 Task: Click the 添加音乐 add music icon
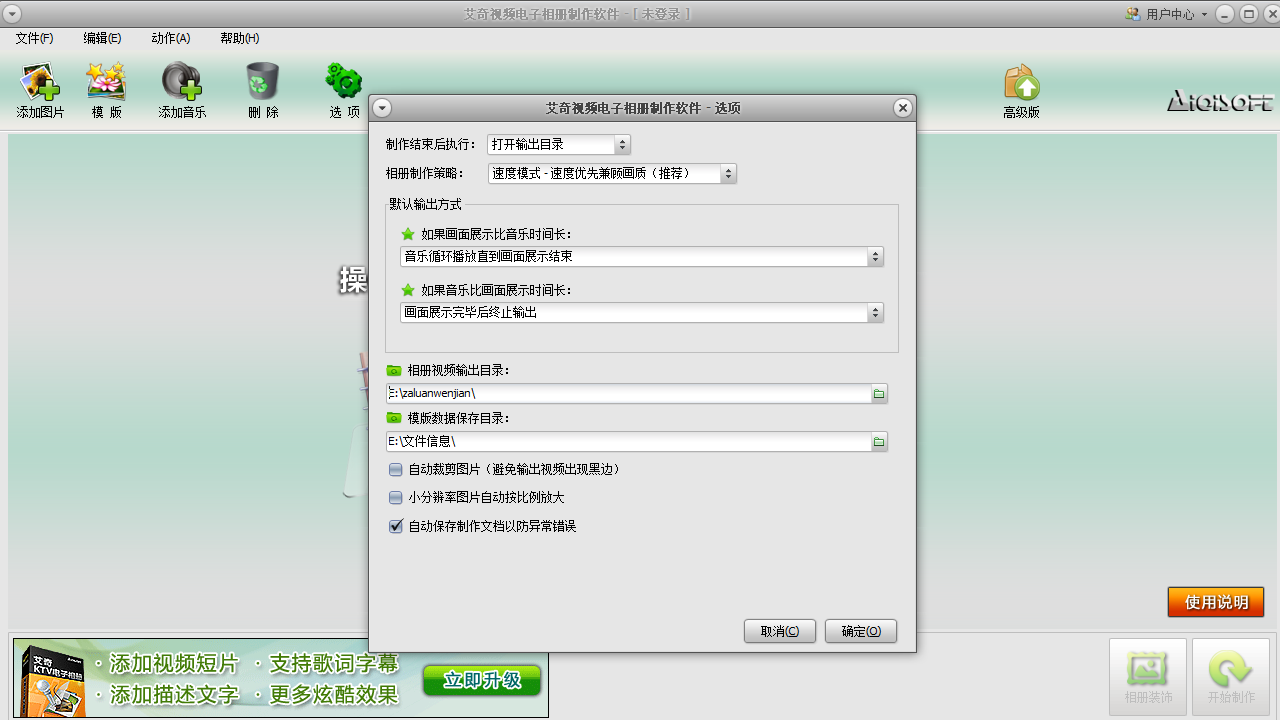pyautogui.click(x=182, y=88)
